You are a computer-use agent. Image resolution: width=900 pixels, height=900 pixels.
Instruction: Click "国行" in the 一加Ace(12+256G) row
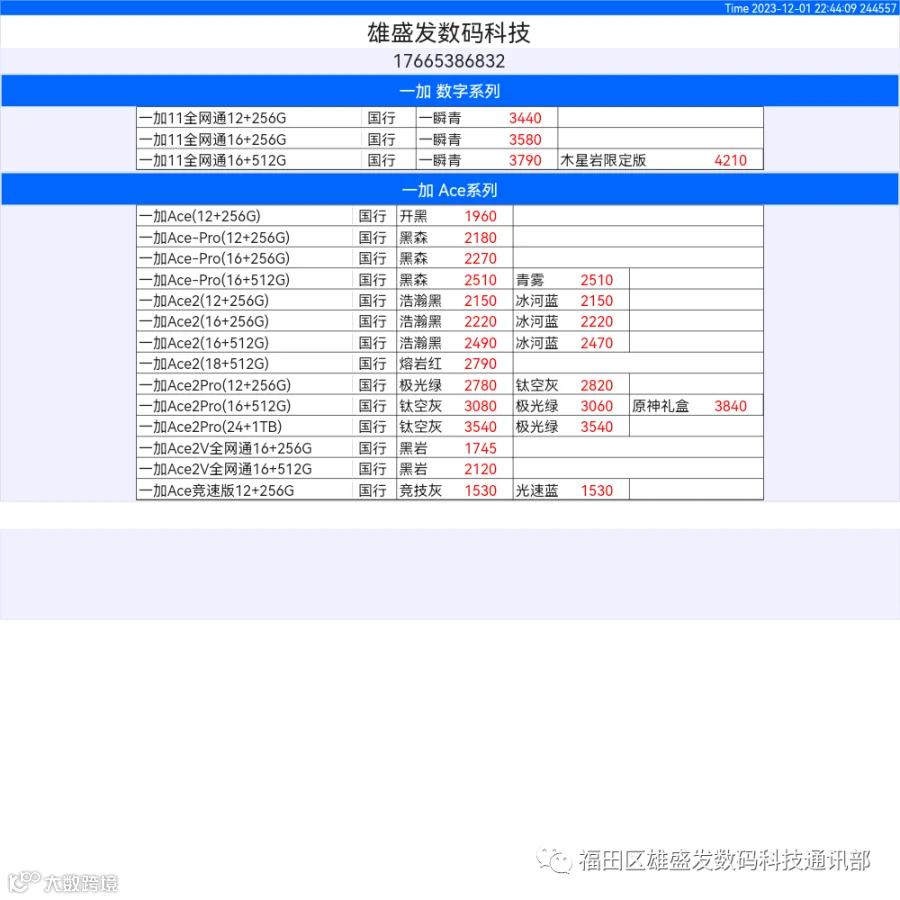coord(373,216)
